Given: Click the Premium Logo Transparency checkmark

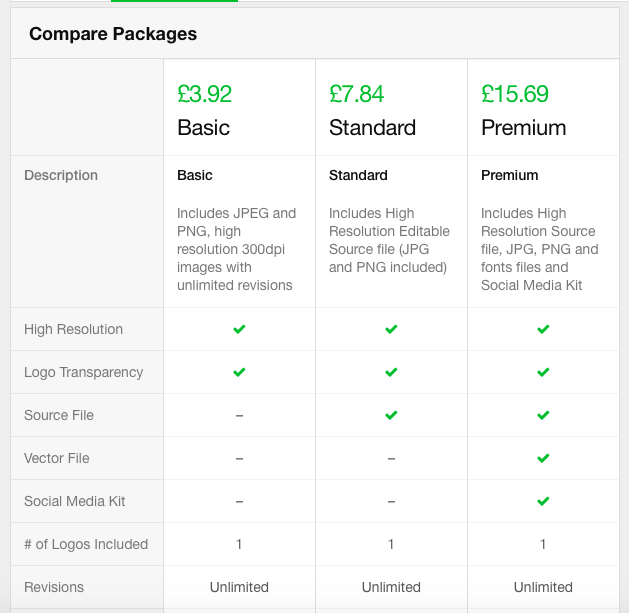Looking at the screenshot, I should tap(543, 372).
